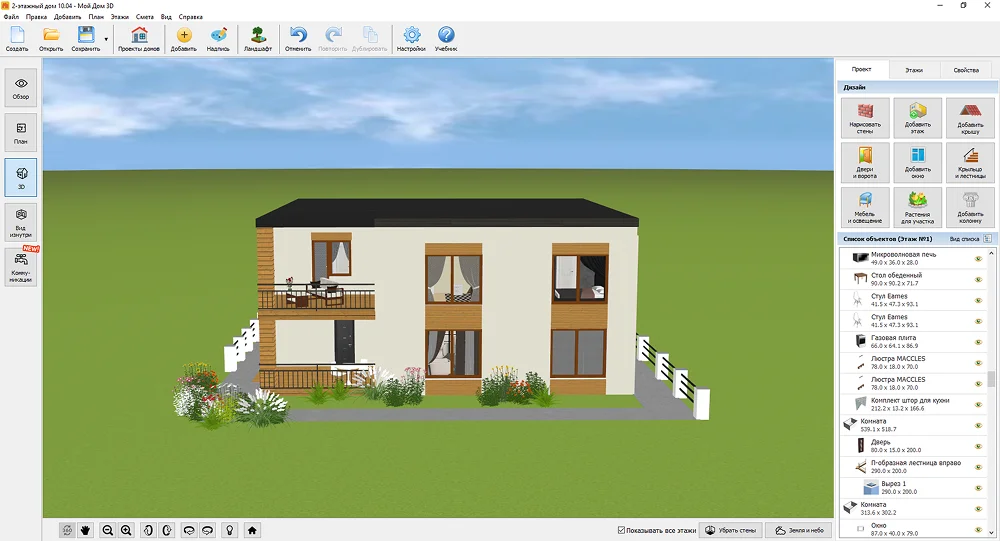1000x541 pixels.
Task: Select П-образная лестница вправо list row
Action: [913, 467]
